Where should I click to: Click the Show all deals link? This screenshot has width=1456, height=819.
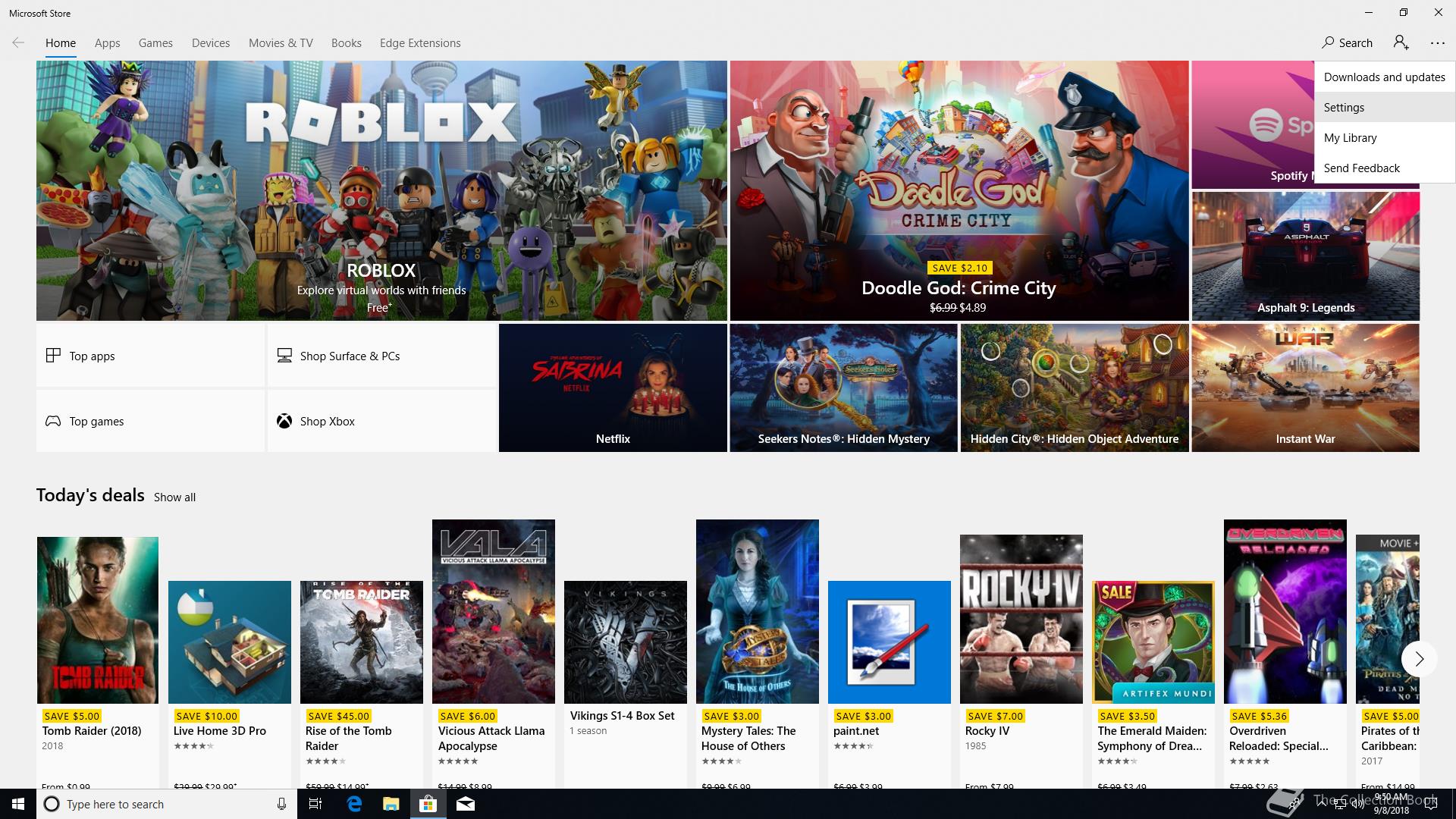(174, 497)
